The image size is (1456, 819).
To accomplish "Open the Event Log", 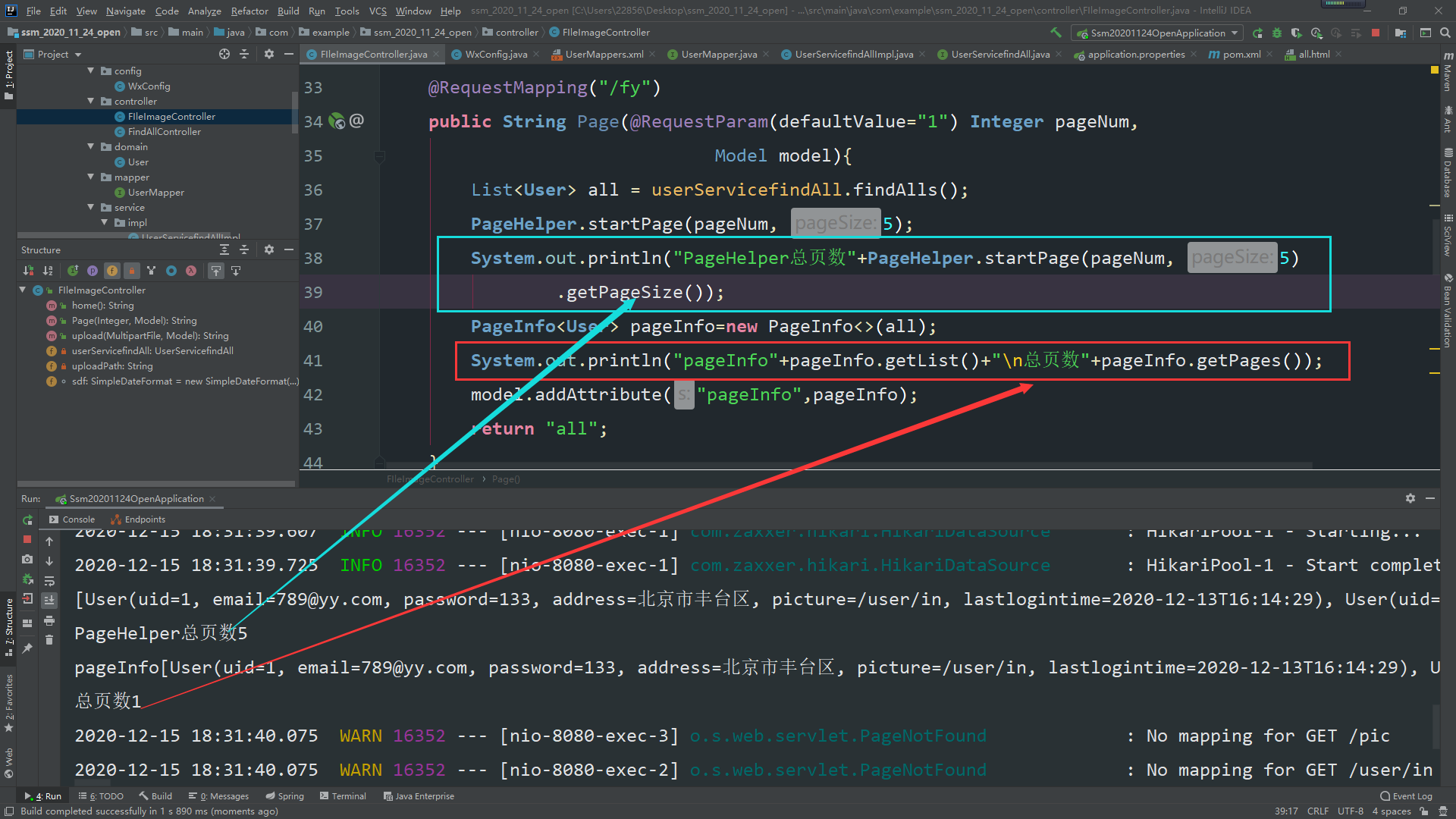I will tap(1409, 795).
